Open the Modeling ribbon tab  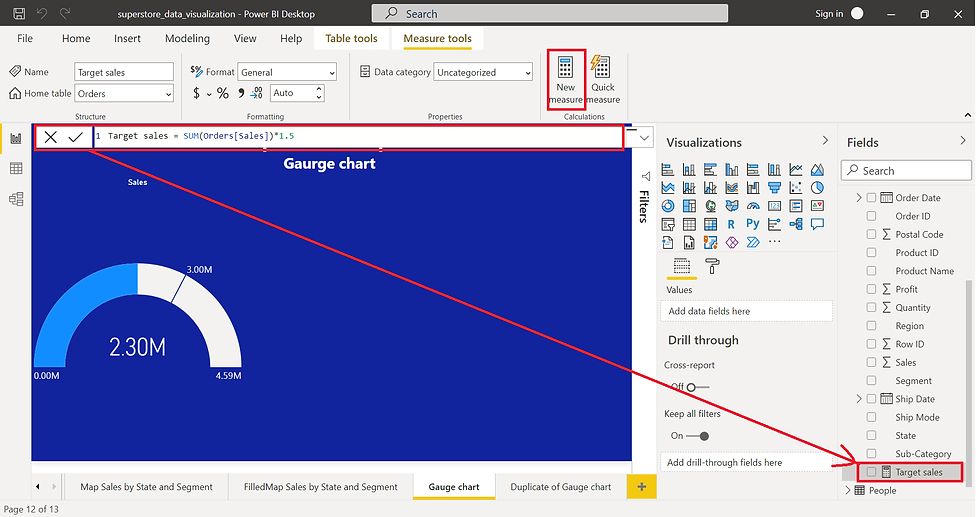(x=188, y=38)
